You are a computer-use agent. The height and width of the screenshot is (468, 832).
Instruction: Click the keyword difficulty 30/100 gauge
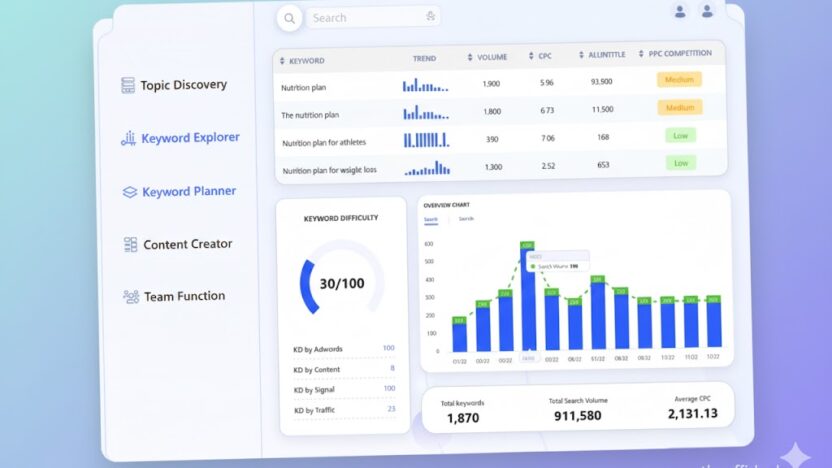click(342, 283)
